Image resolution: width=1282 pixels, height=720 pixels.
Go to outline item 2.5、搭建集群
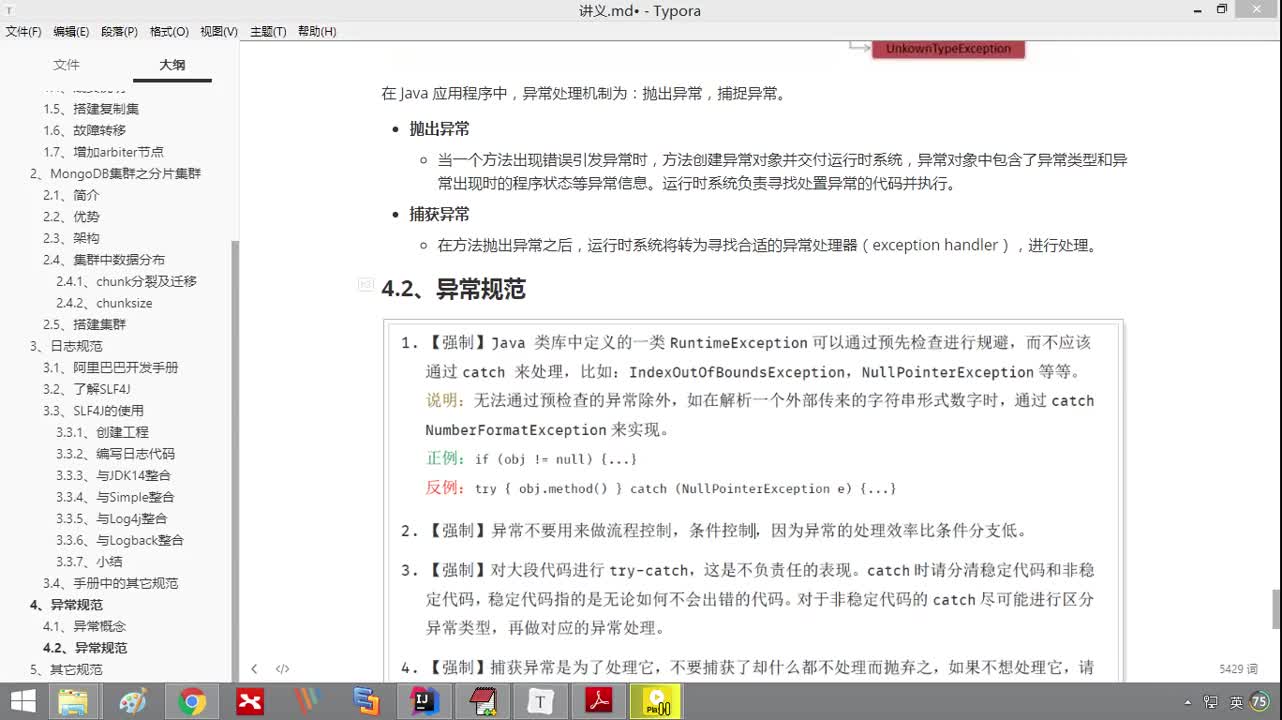[84, 324]
